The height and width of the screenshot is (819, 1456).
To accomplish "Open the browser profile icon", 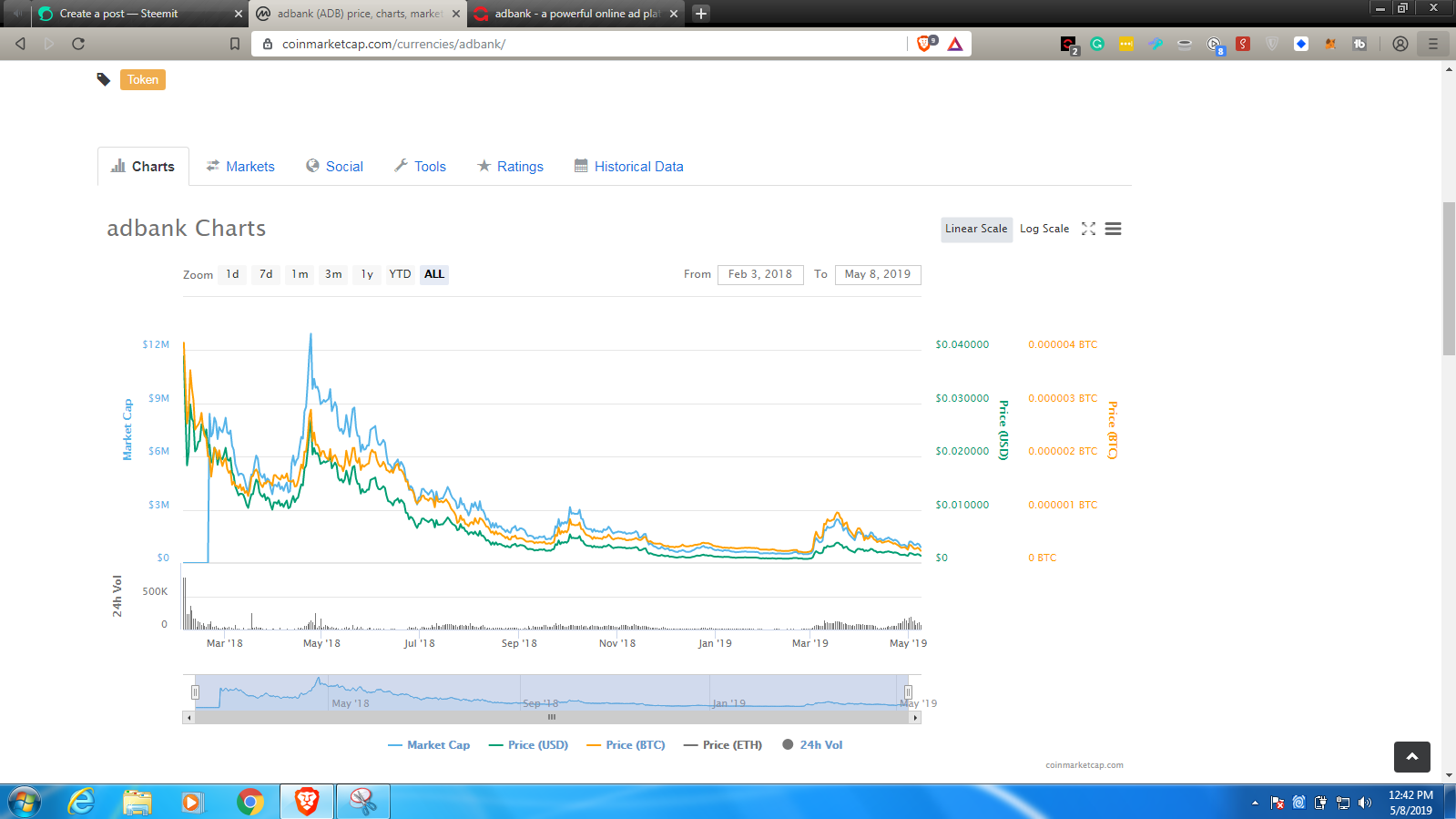I will point(1400,44).
